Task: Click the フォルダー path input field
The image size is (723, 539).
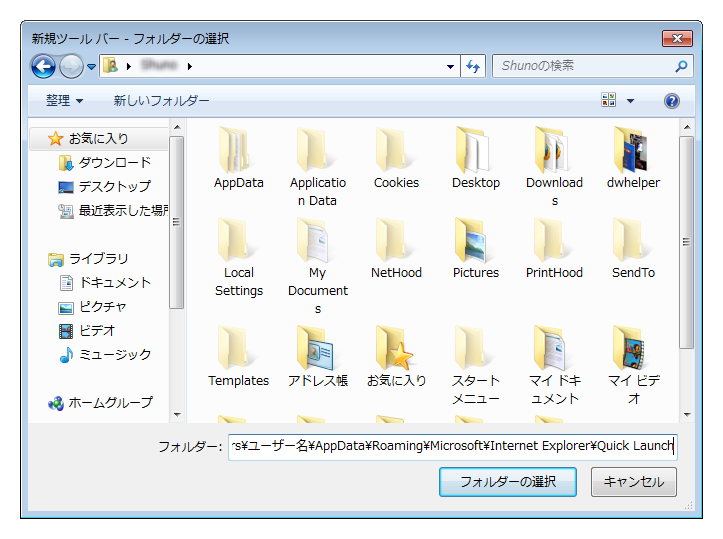Action: click(x=452, y=446)
